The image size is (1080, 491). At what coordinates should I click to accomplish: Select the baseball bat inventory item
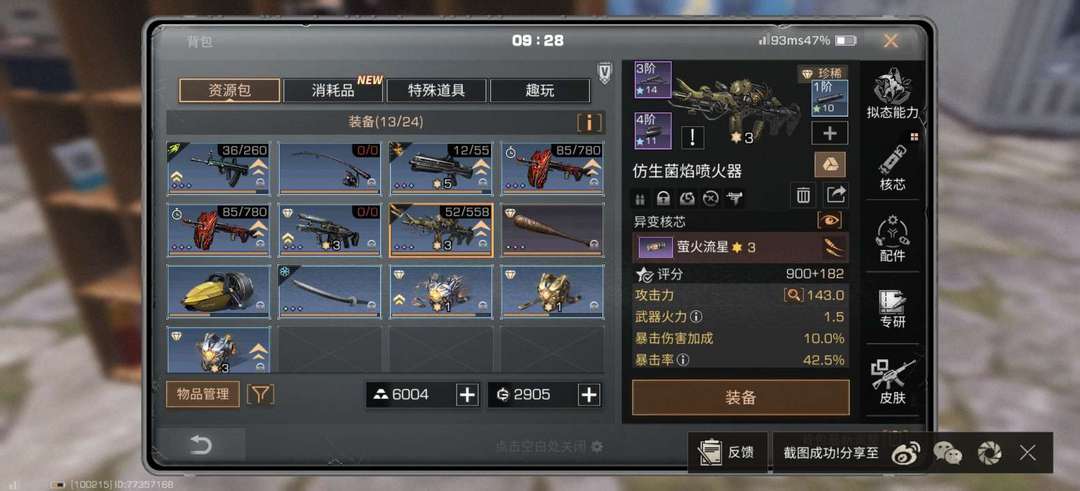pyautogui.click(x=552, y=230)
